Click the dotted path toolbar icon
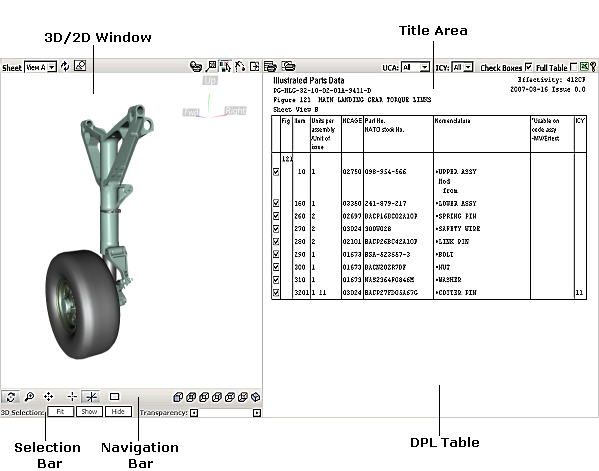 coord(240,66)
